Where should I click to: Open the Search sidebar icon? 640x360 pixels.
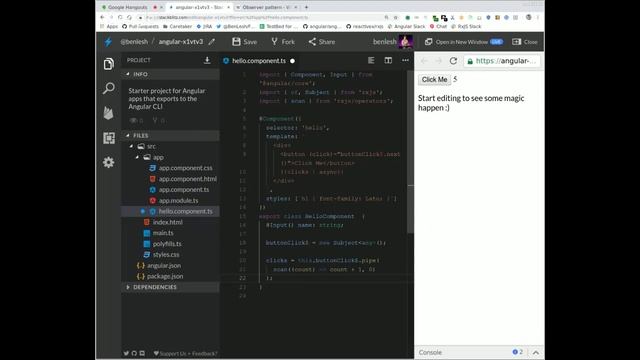pos(109,88)
